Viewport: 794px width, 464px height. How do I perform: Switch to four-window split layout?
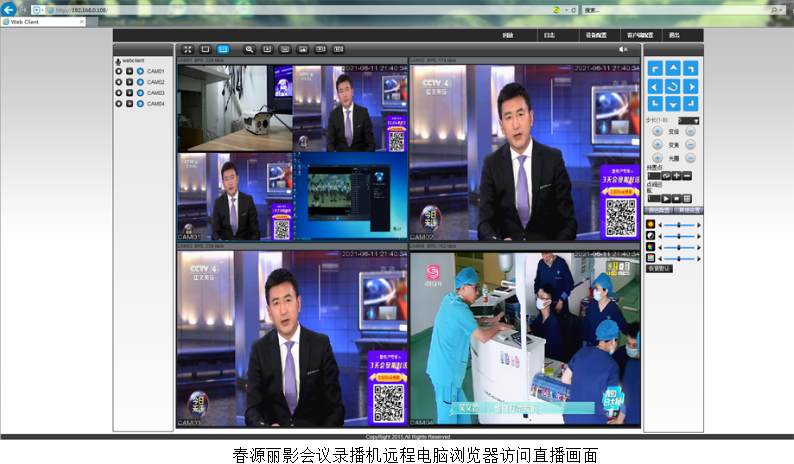click(223, 48)
